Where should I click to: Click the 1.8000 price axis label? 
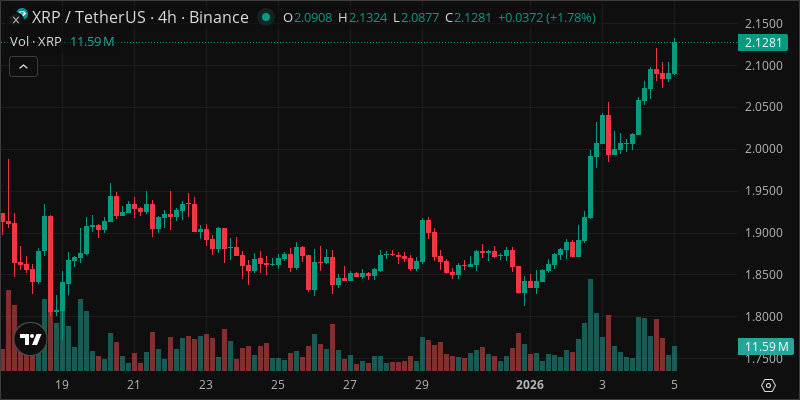(763, 317)
